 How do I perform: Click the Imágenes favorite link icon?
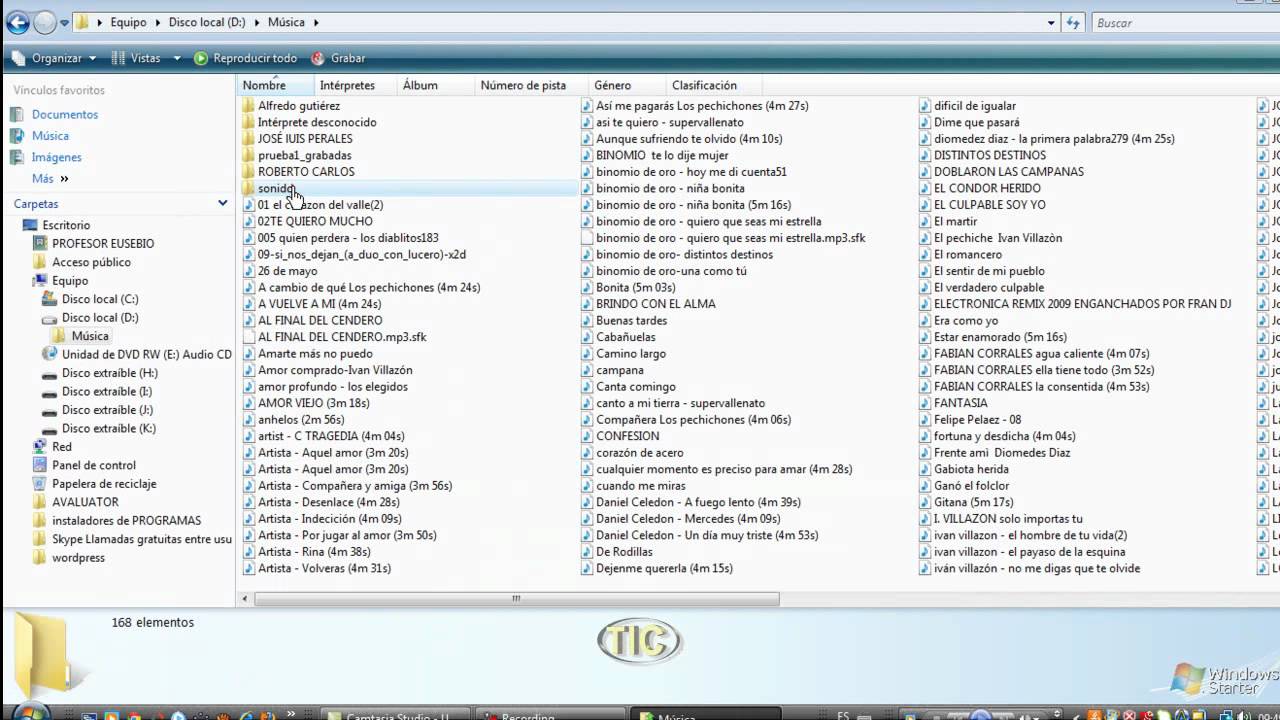click(17, 157)
